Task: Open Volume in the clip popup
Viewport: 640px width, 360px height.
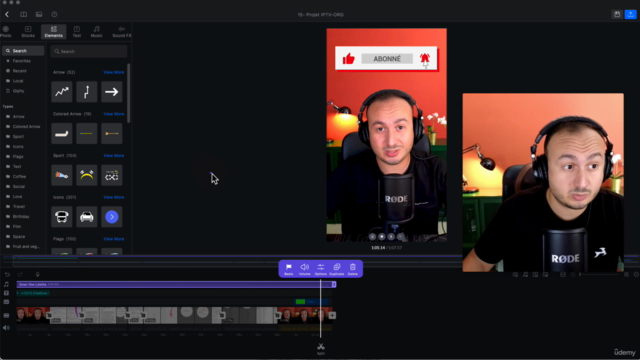Action: click(x=304, y=269)
